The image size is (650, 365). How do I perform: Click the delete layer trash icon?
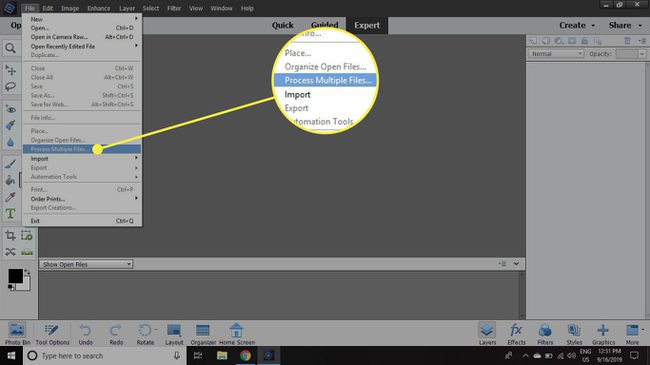click(x=627, y=41)
